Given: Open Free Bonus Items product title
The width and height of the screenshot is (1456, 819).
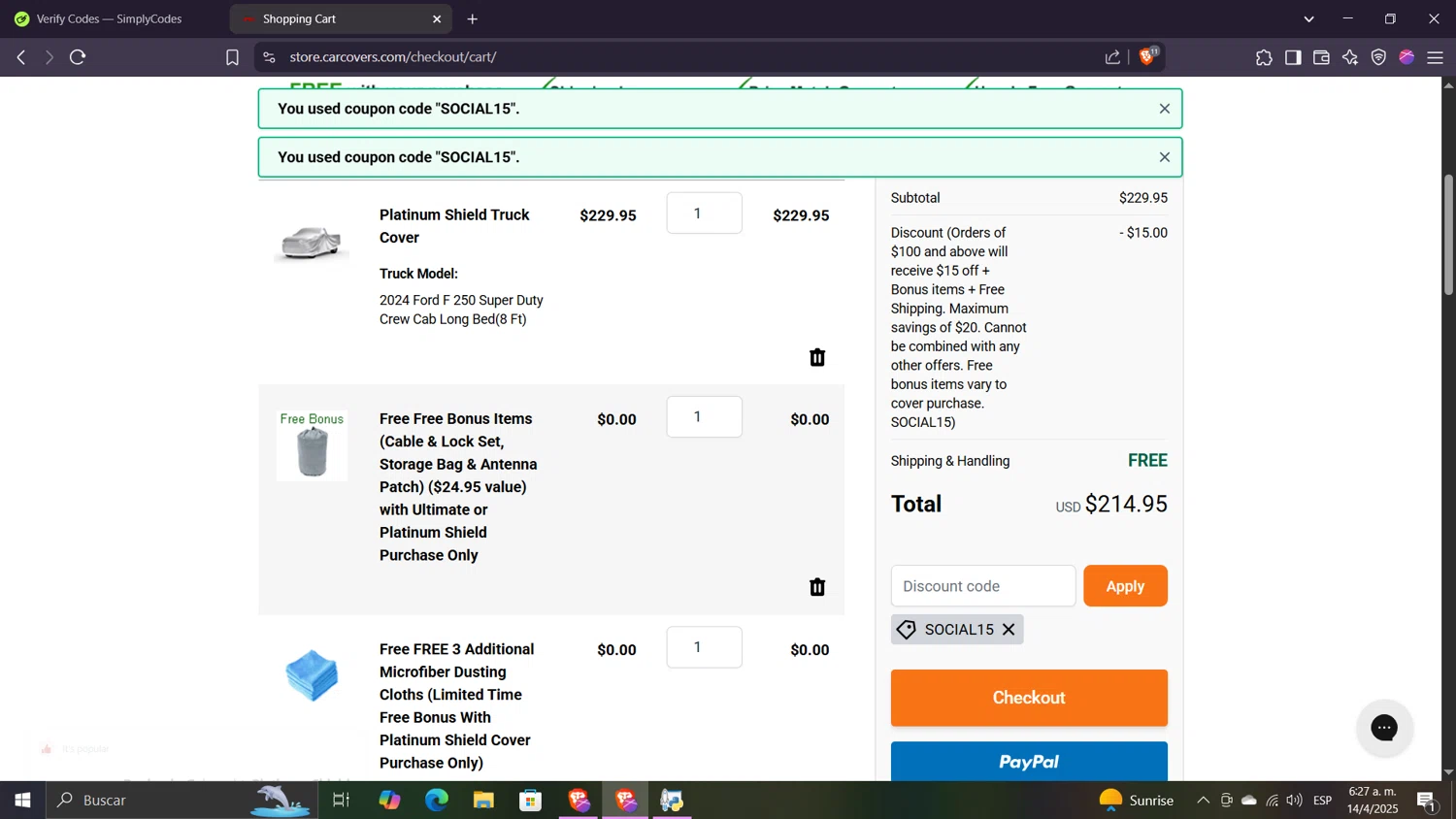Looking at the screenshot, I should 458,487.
